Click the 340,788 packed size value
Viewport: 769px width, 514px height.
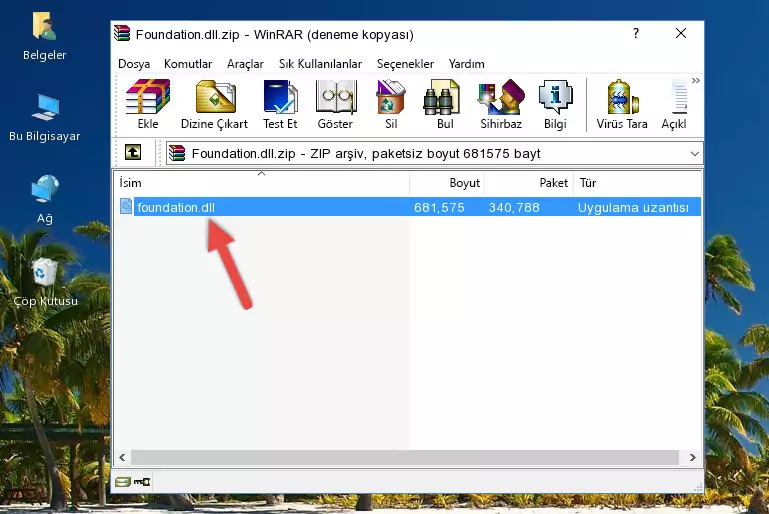point(514,207)
